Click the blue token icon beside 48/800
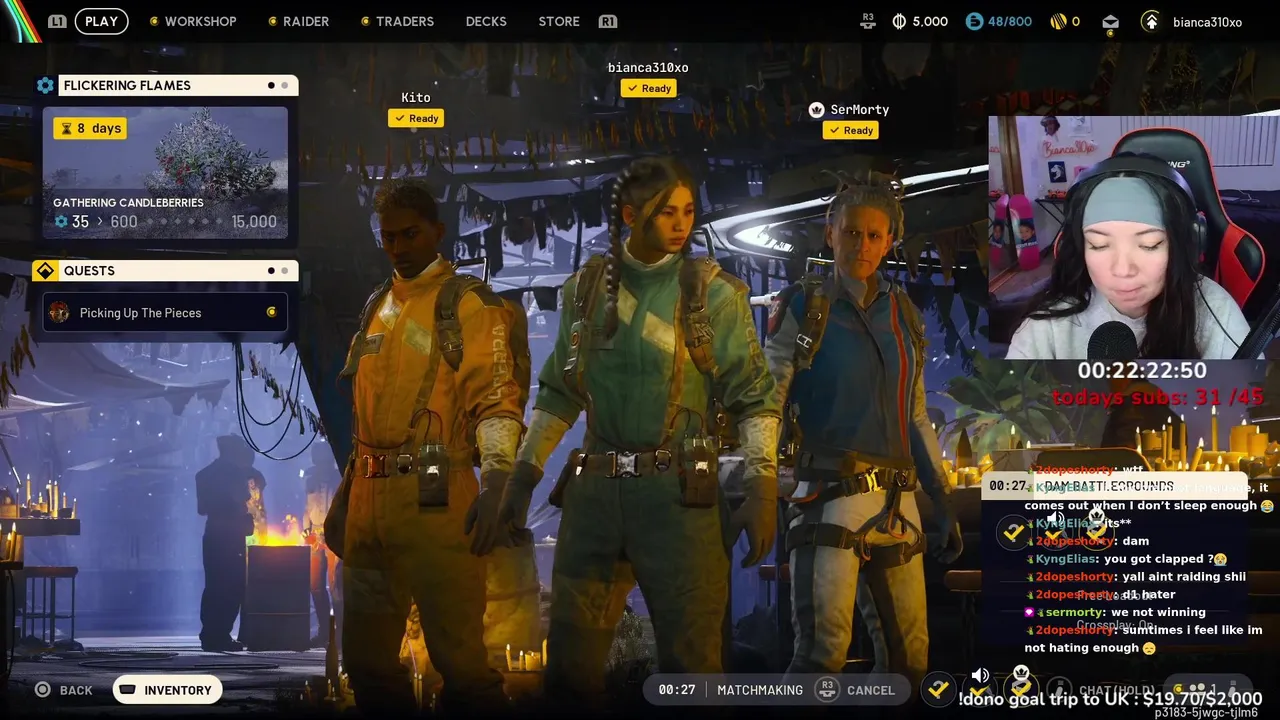1280x720 pixels. 974,21
